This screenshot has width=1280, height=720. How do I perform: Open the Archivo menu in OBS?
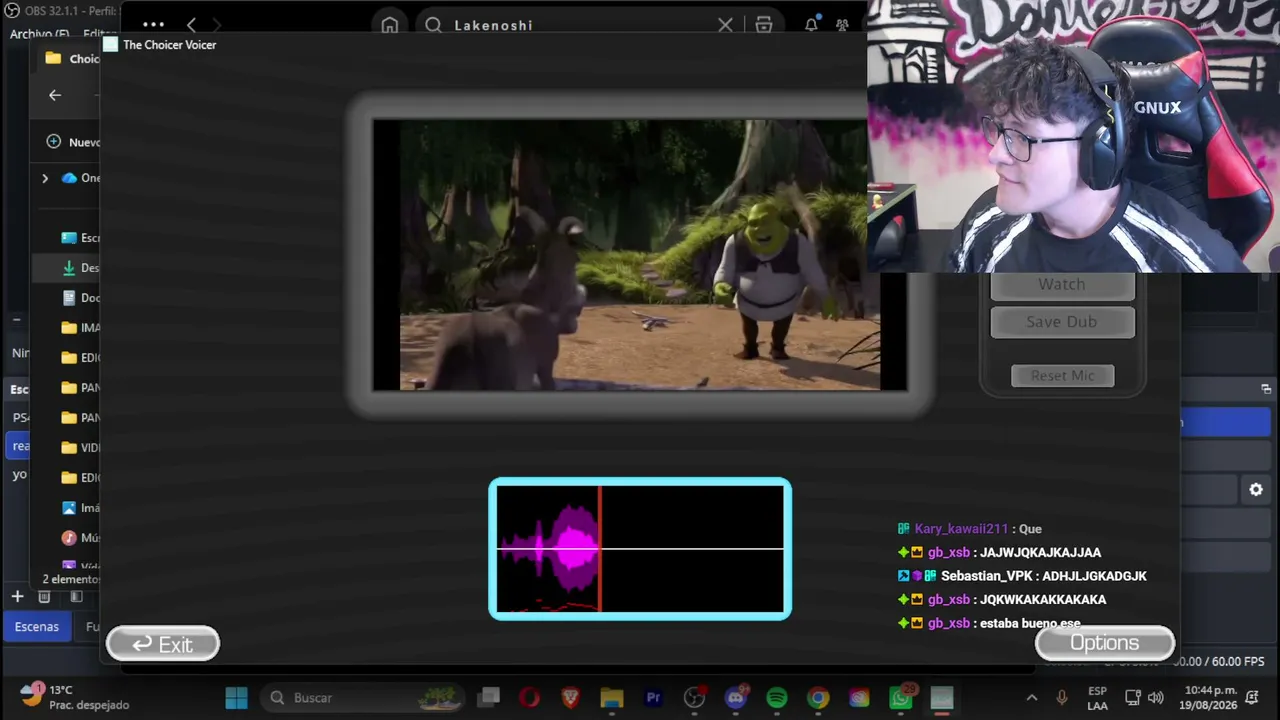(39, 34)
